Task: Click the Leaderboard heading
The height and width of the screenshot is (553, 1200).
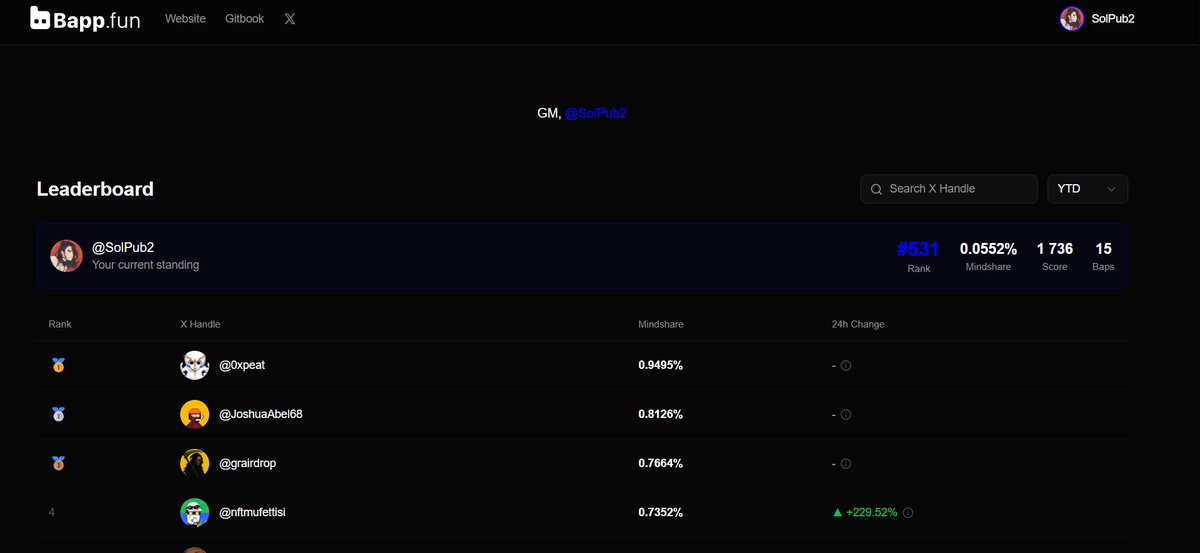Action: point(95,189)
